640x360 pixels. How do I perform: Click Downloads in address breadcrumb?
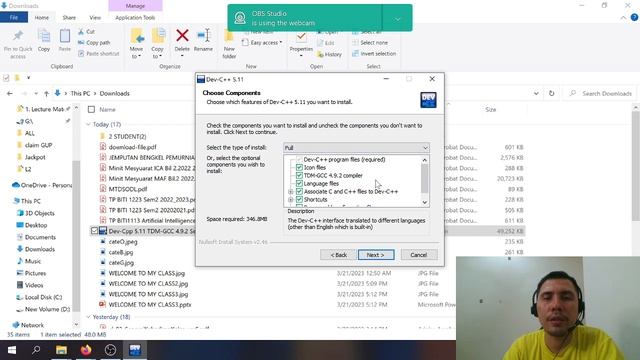(x=114, y=93)
